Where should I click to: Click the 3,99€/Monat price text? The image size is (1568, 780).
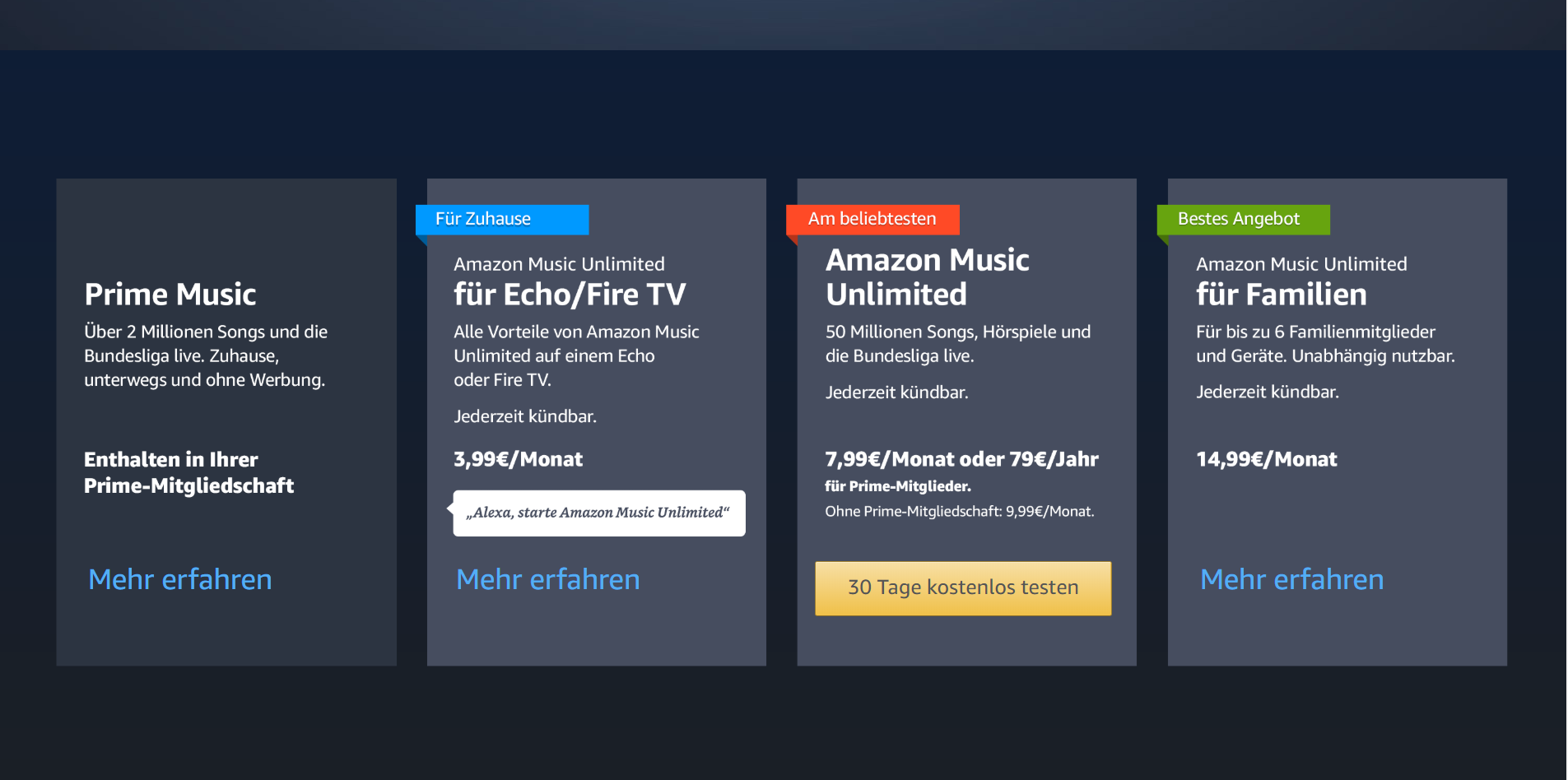pos(518,459)
